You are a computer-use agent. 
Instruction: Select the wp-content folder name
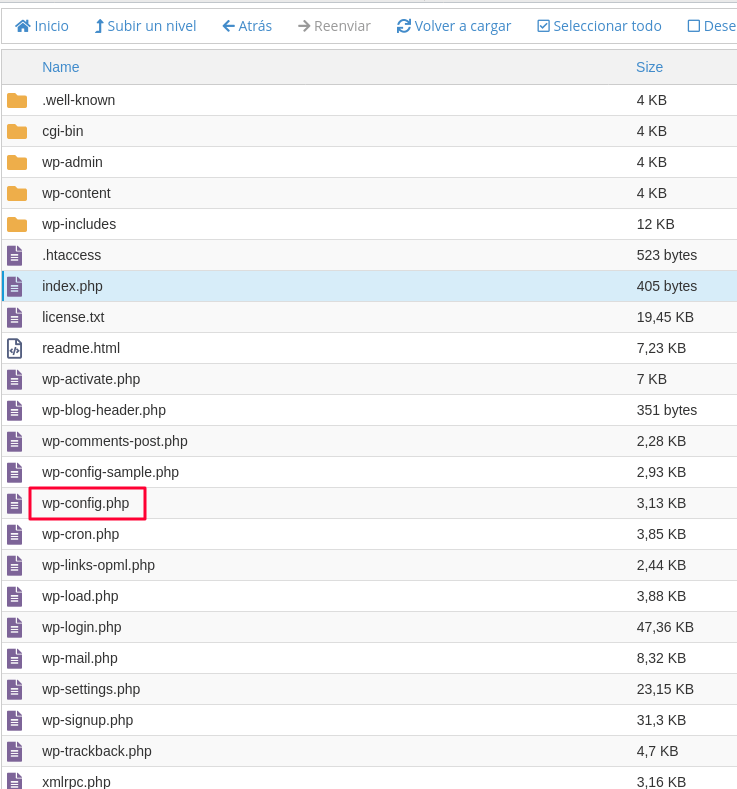pyautogui.click(x=76, y=193)
